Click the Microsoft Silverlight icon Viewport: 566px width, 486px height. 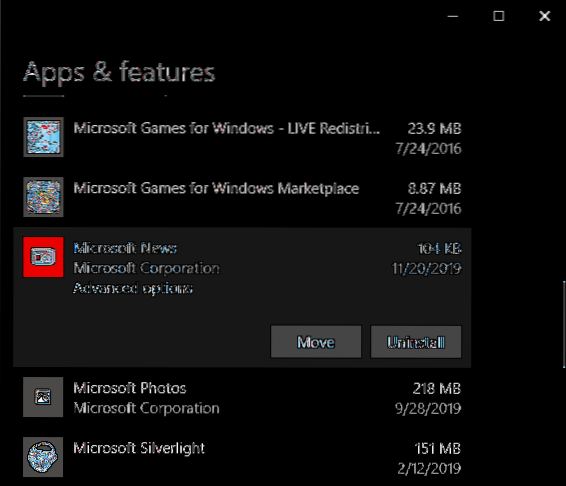[x=43, y=457]
